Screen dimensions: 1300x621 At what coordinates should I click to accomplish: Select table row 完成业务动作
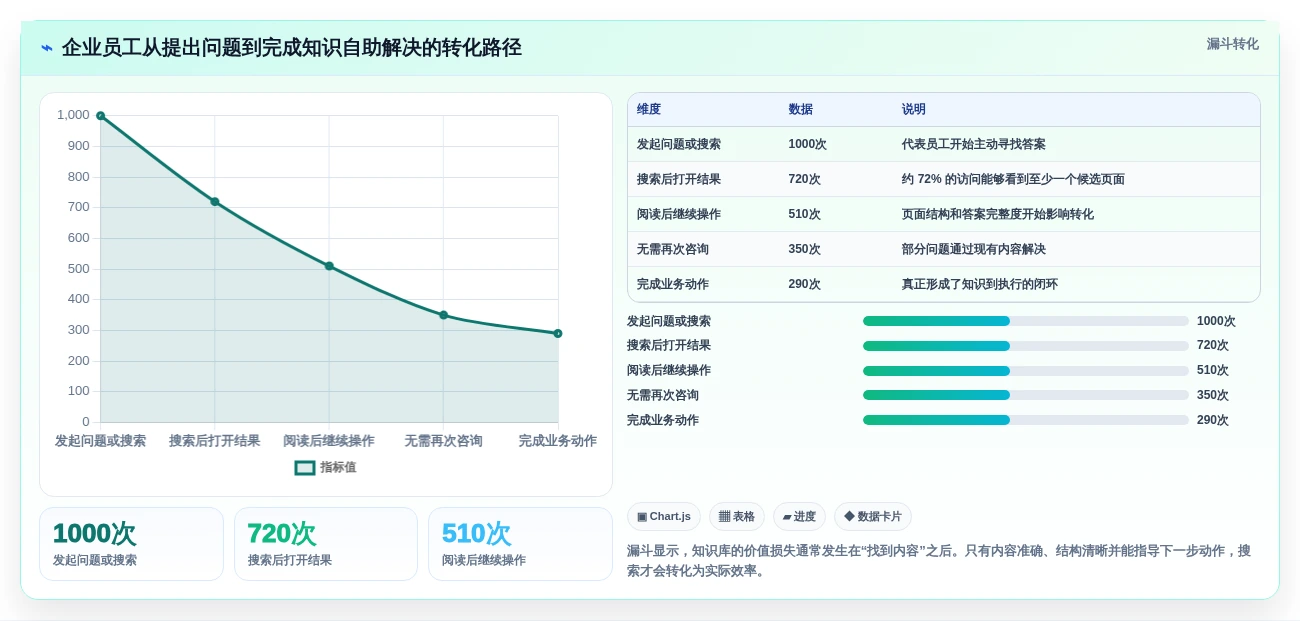click(944, 284)
